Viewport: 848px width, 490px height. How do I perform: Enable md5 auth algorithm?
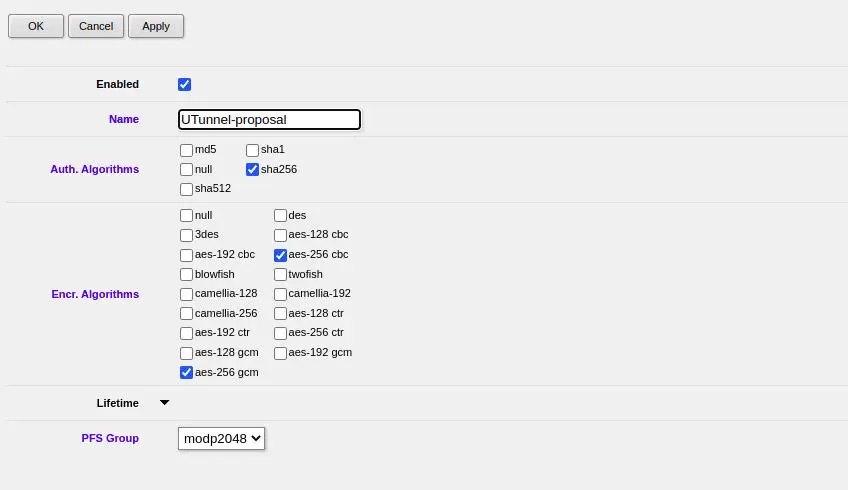(x=186, y=150)
